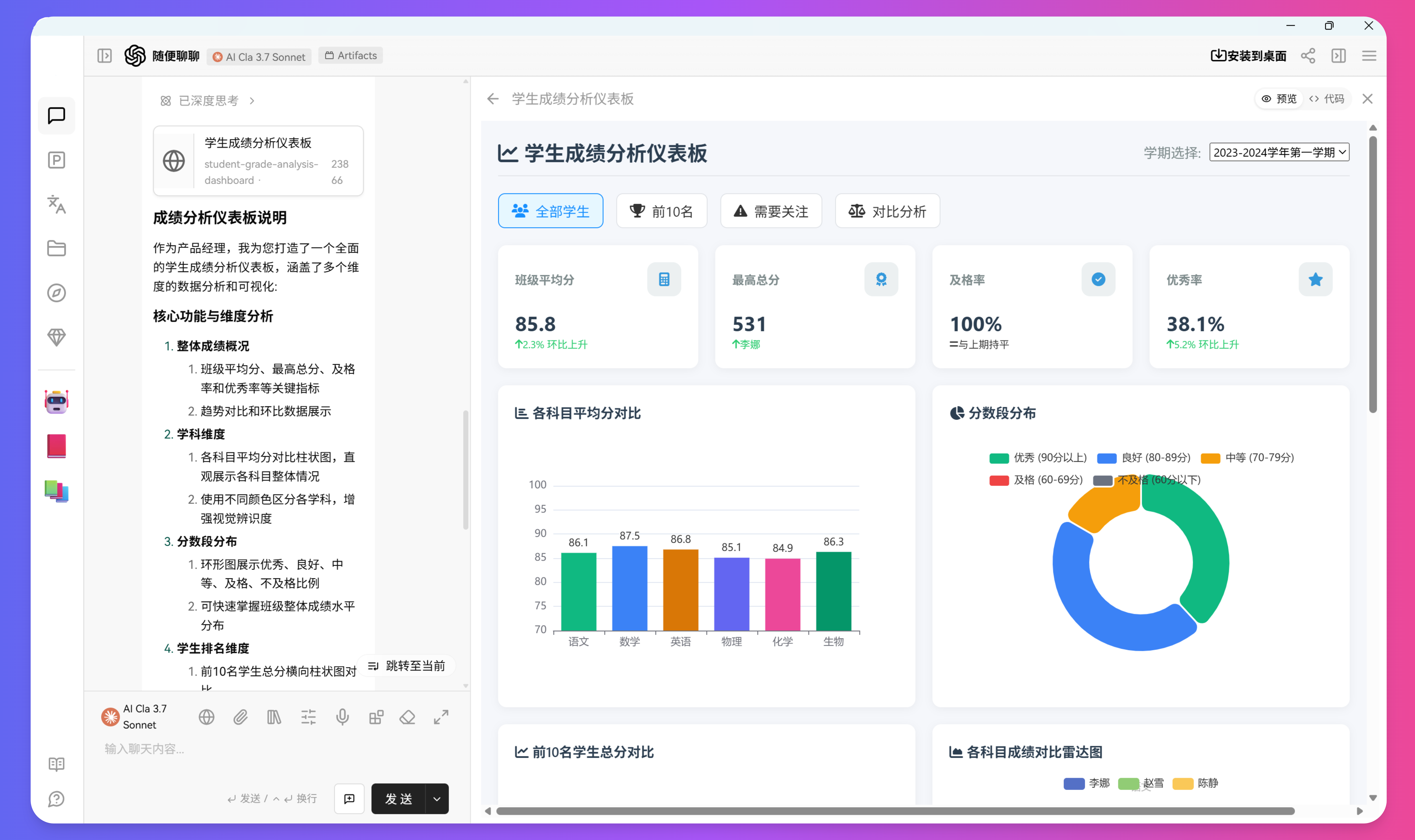Open the send options dropdown arrow
Viewport: 1415px width, 840px height.
437,799
